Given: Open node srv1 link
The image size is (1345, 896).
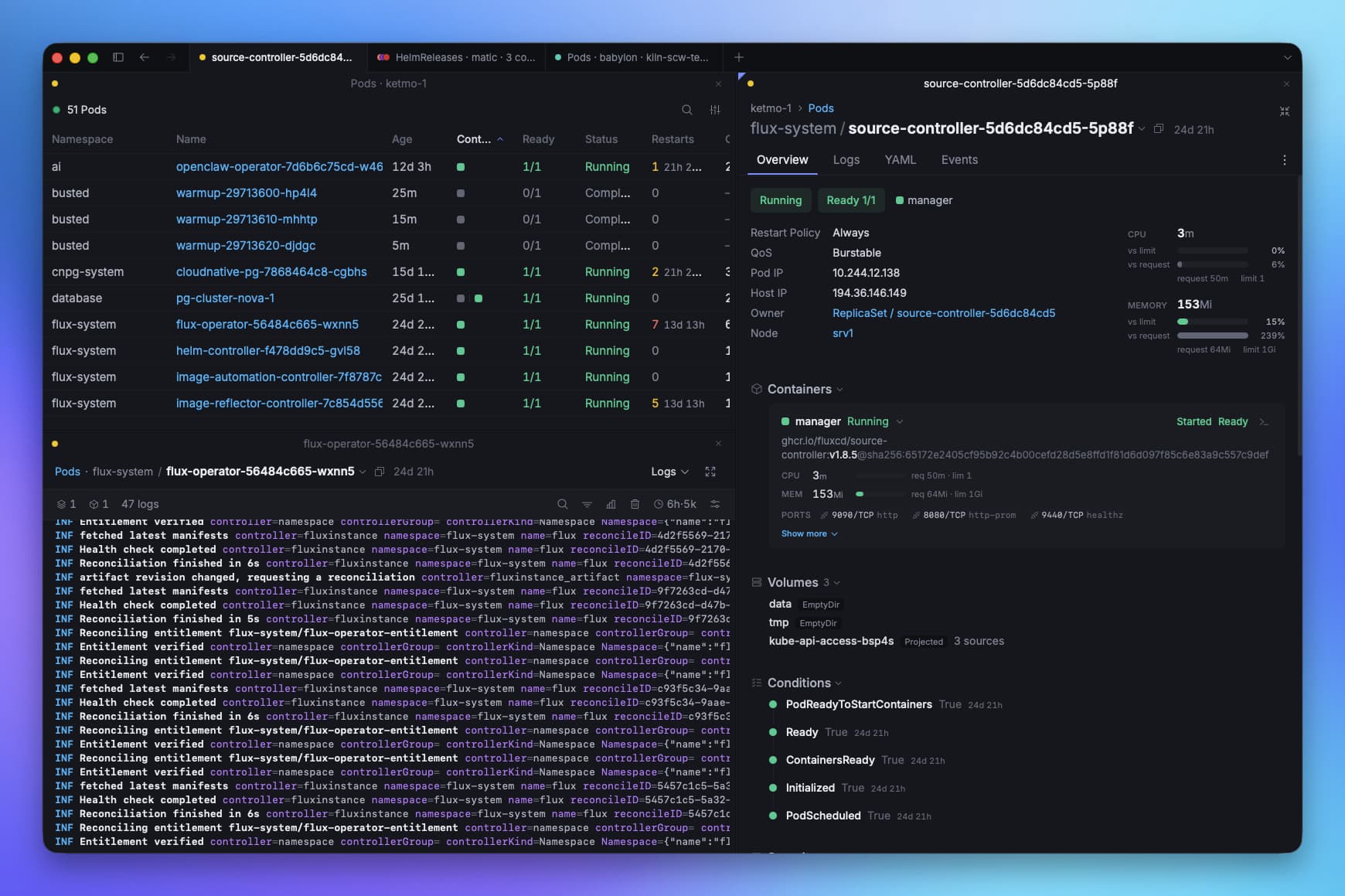Looking at the screenshot, I should pos(843,333).
